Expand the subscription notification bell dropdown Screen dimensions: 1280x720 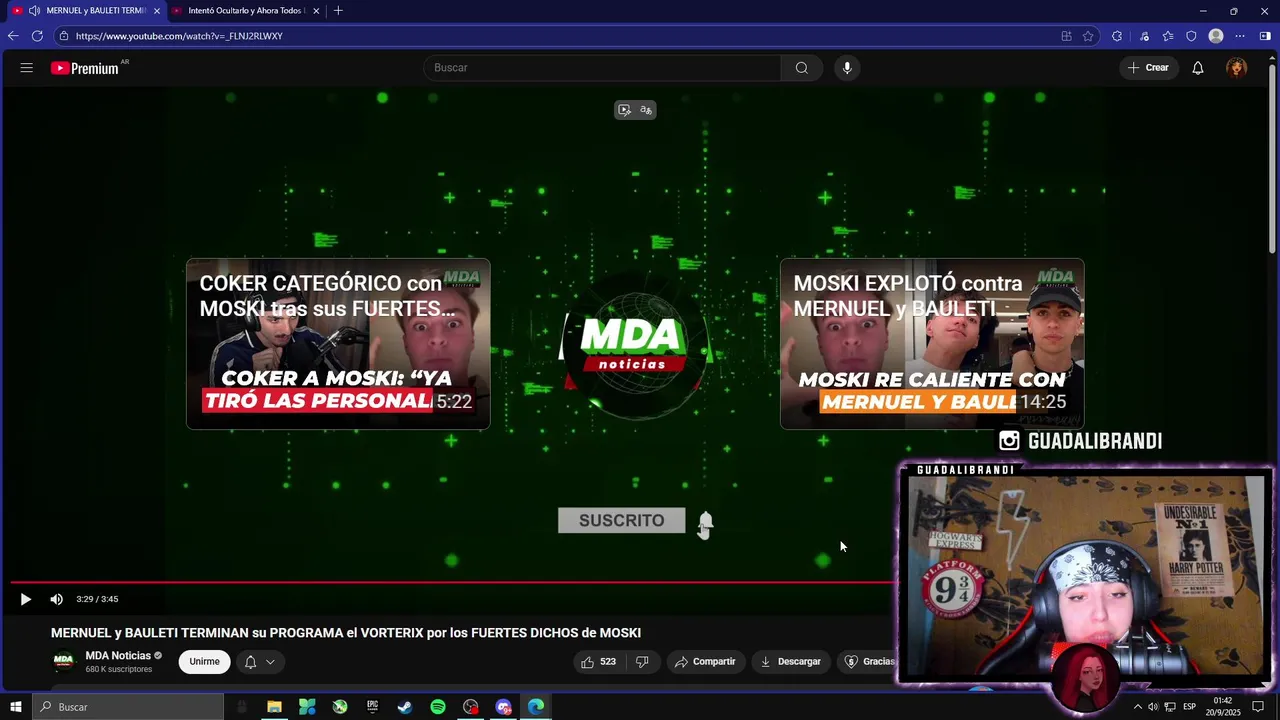259,662
